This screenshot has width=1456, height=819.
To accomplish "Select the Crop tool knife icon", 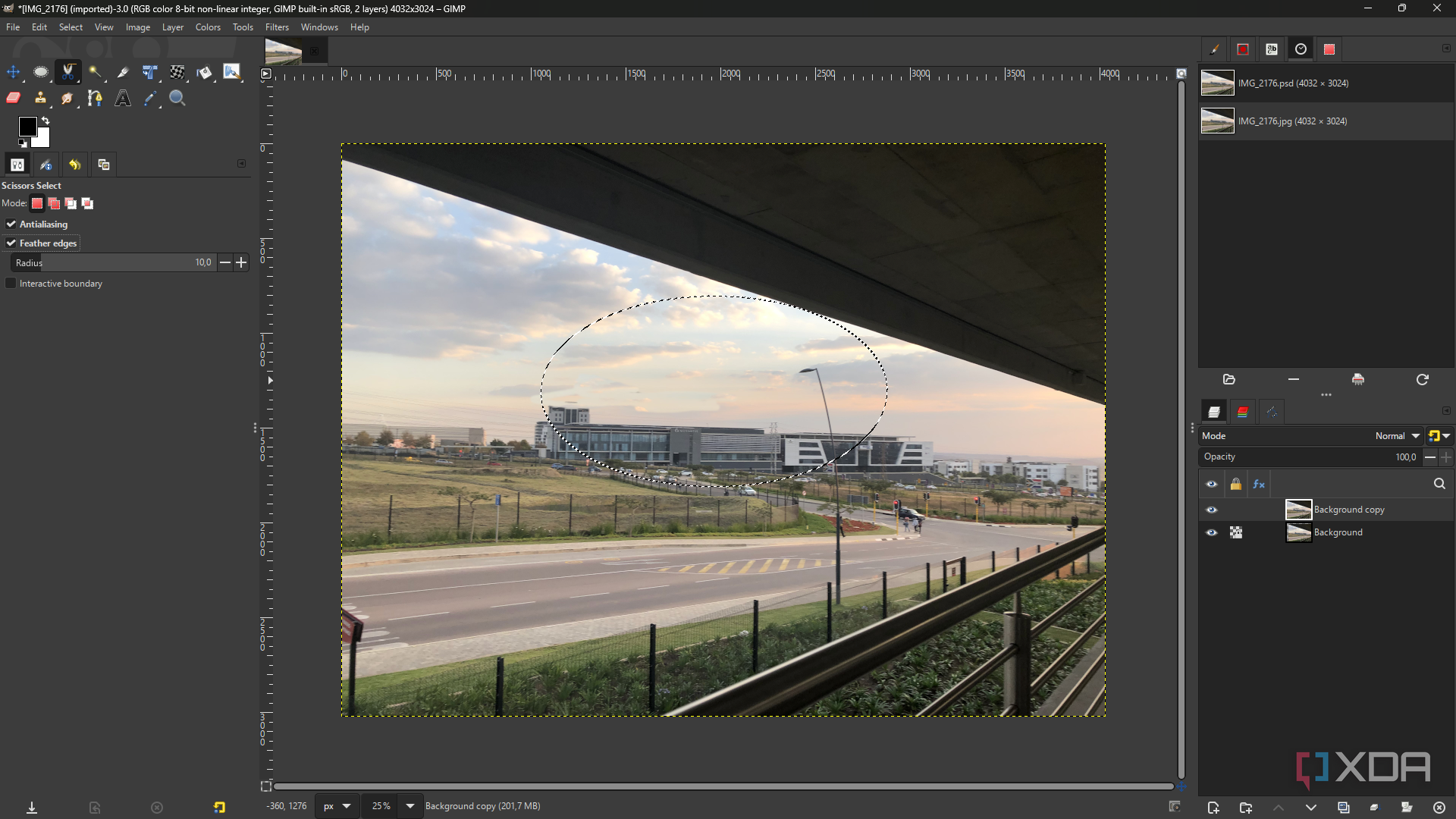I will [x=123, y=72].
